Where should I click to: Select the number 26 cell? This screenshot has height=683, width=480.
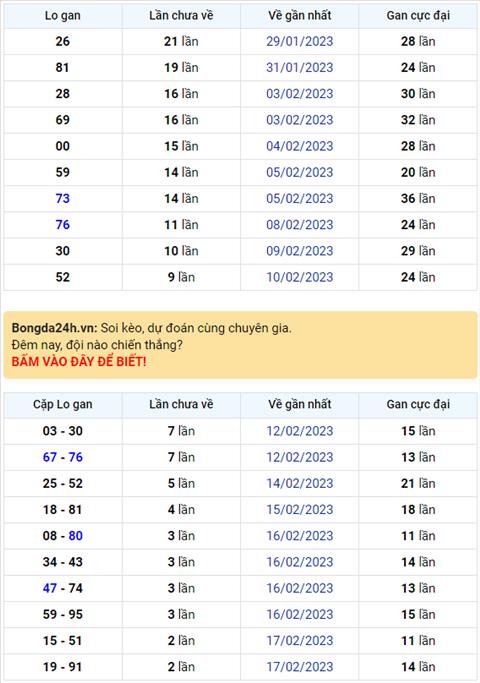(x=63, y=41)
